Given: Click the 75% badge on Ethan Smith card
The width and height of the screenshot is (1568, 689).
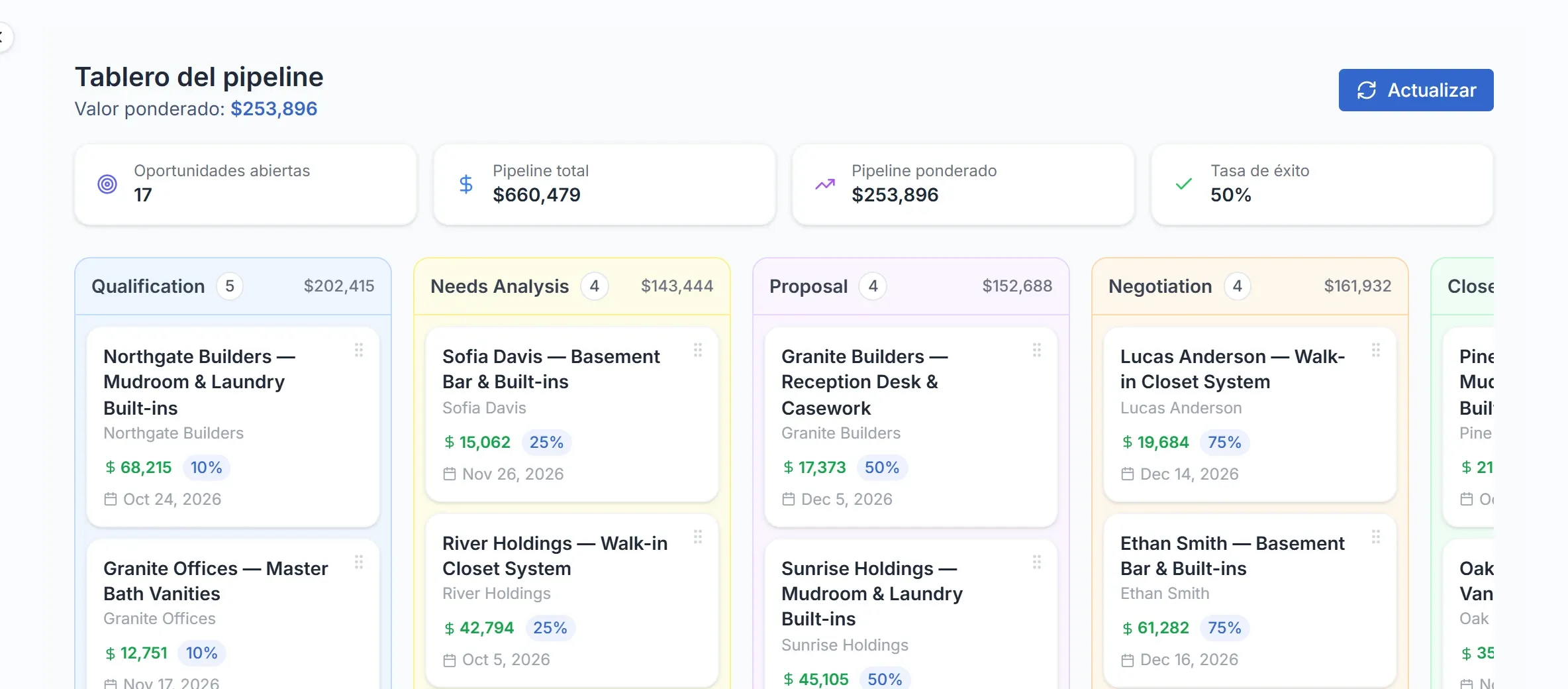Looking at the screenshot, I should pyautogui.click(x=1225, y=628).
